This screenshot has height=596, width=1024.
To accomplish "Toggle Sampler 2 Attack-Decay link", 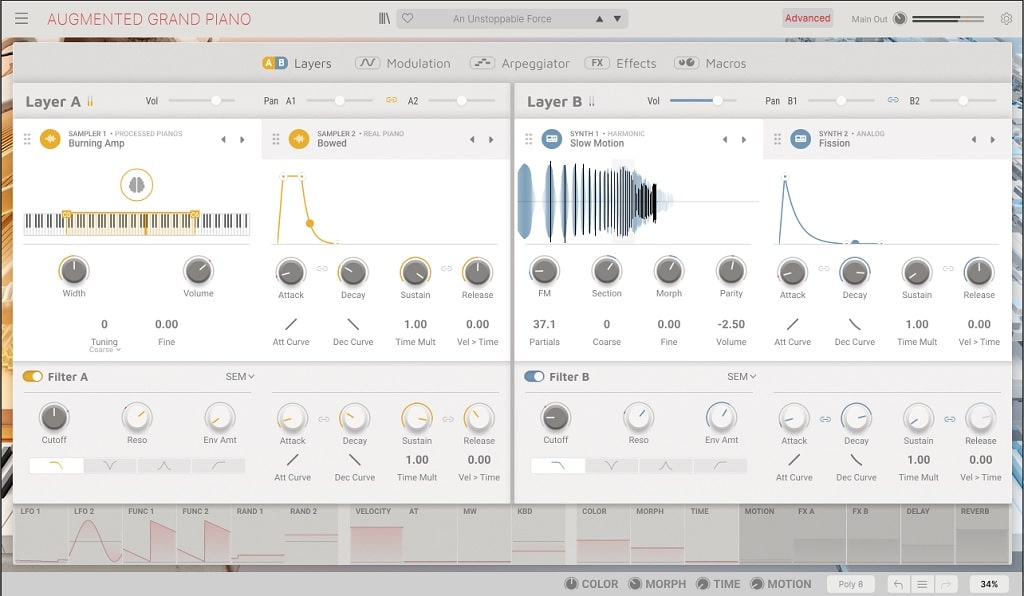I will click(322, 268).
